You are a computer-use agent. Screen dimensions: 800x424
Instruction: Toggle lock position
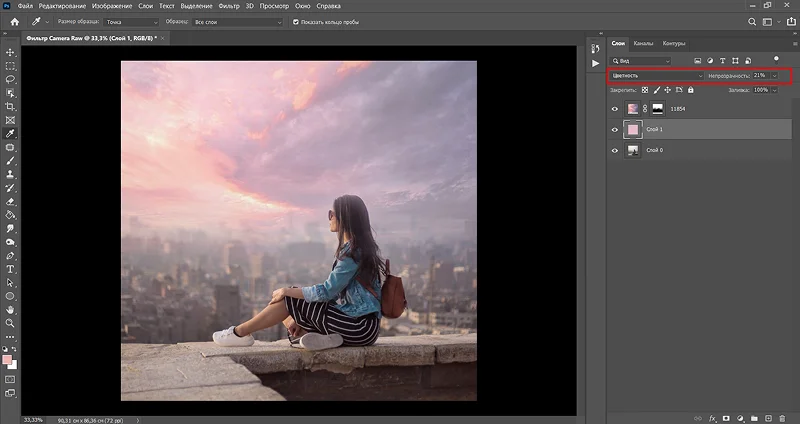coord(668,90)
